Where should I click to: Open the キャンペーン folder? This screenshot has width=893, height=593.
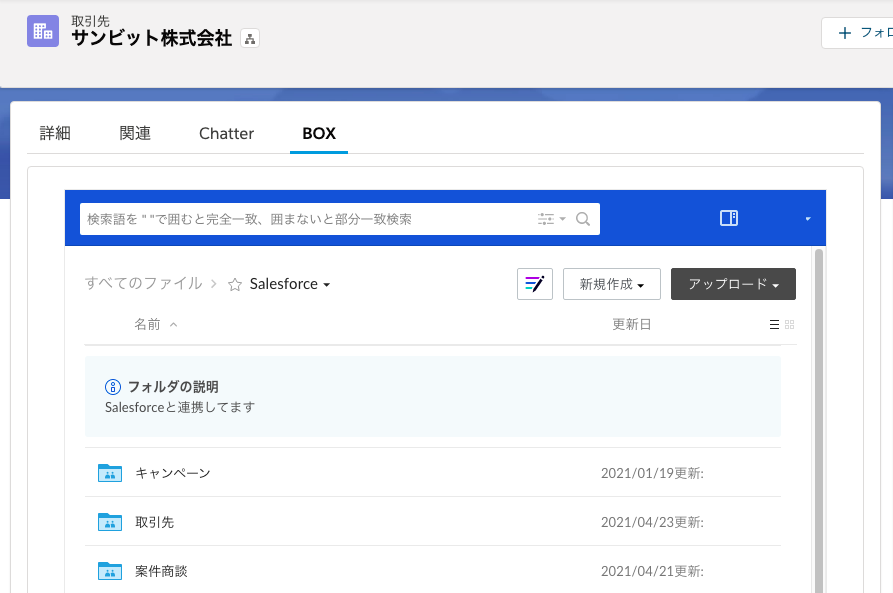click(x=173, y=473)
